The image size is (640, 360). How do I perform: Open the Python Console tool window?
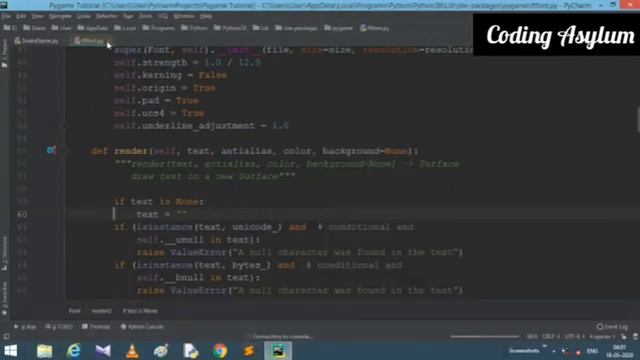point(142,327)
